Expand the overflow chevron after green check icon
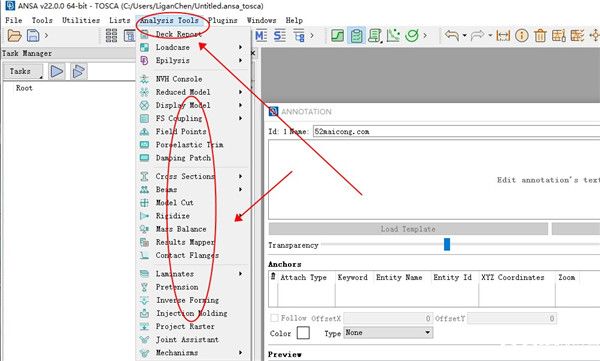This screenshot has height=361, width=600. pyautogui.click(x=425, y=36)
